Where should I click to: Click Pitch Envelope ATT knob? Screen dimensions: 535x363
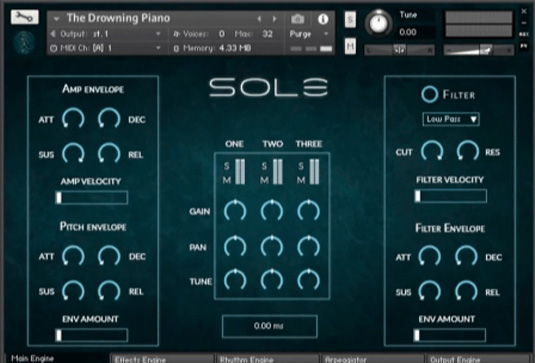(73, 256)
